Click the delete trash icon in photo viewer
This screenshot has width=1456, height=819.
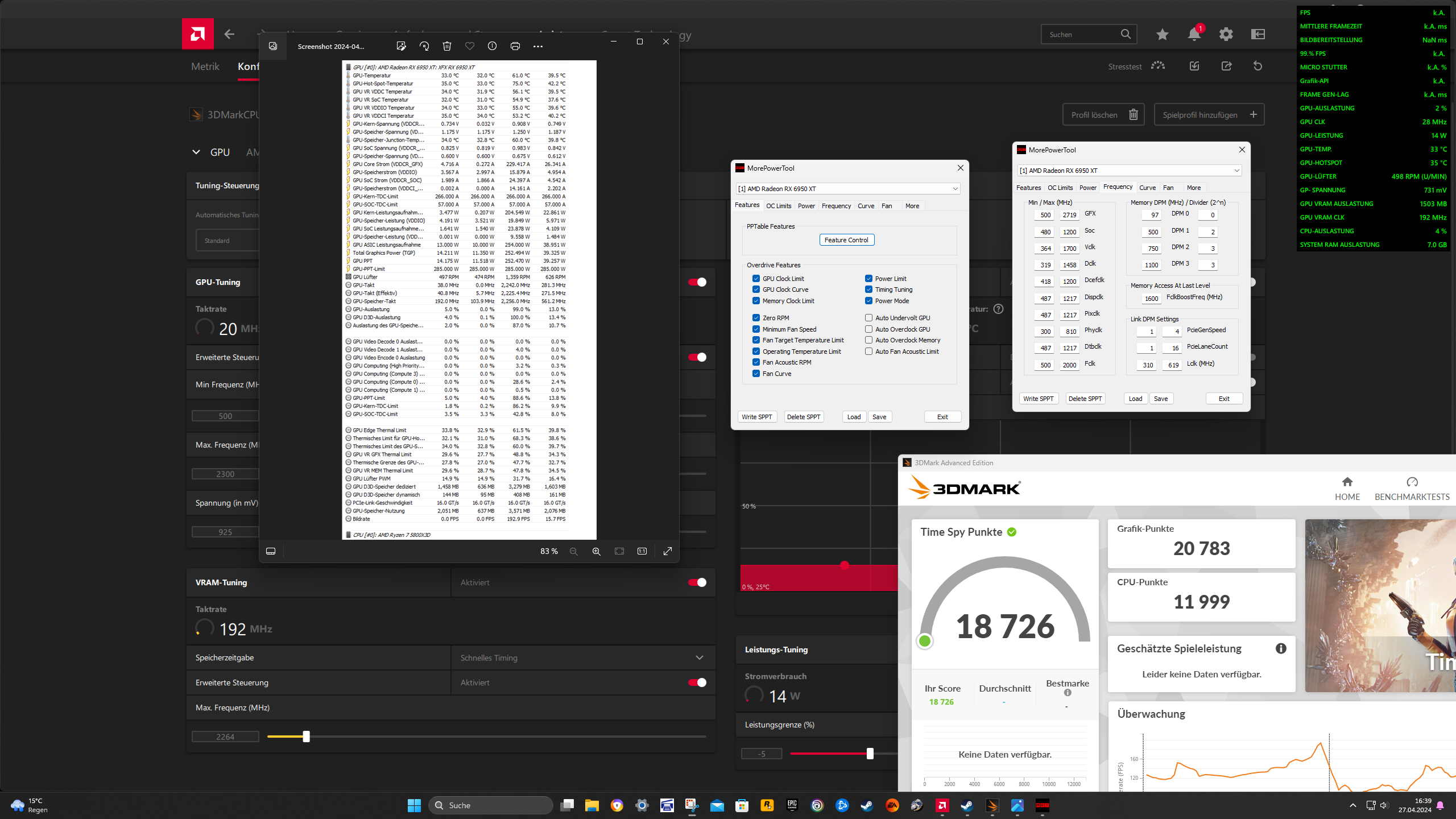tap(447, 46)
